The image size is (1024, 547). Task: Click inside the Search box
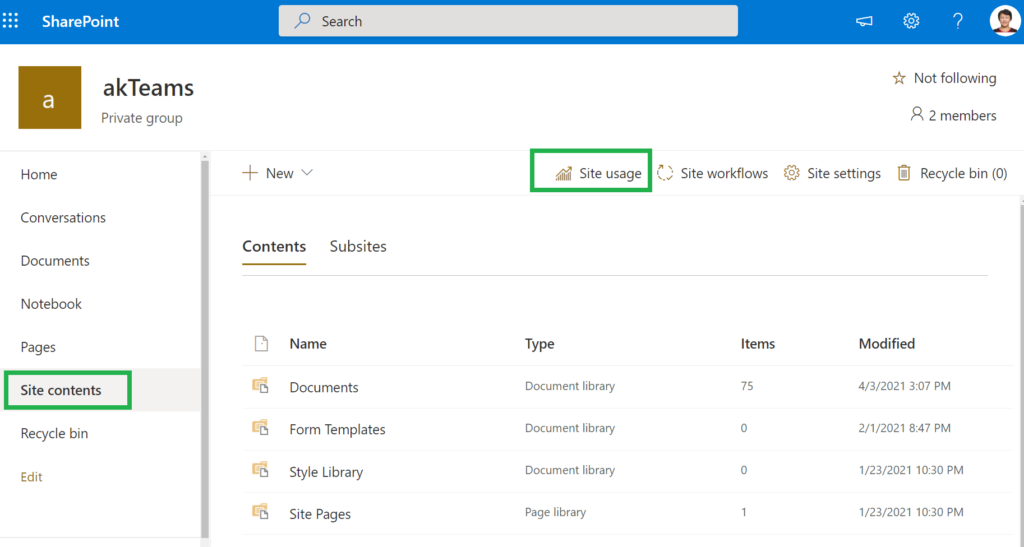coord(508,21)
